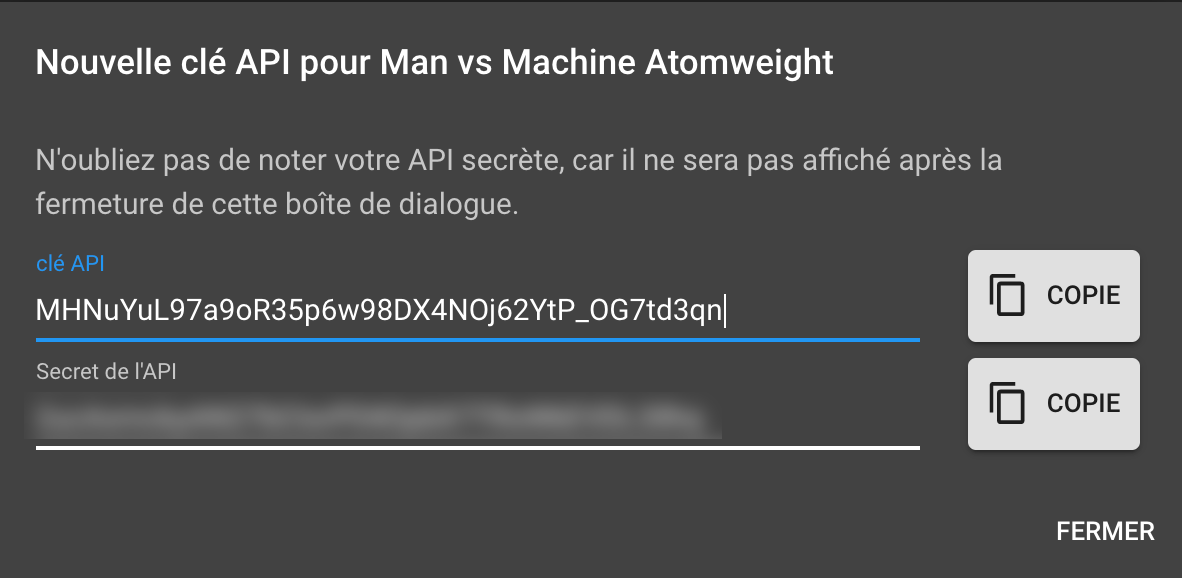Place the cursor at the end of the API key
Screen dimensions: 1182x578
724,310
